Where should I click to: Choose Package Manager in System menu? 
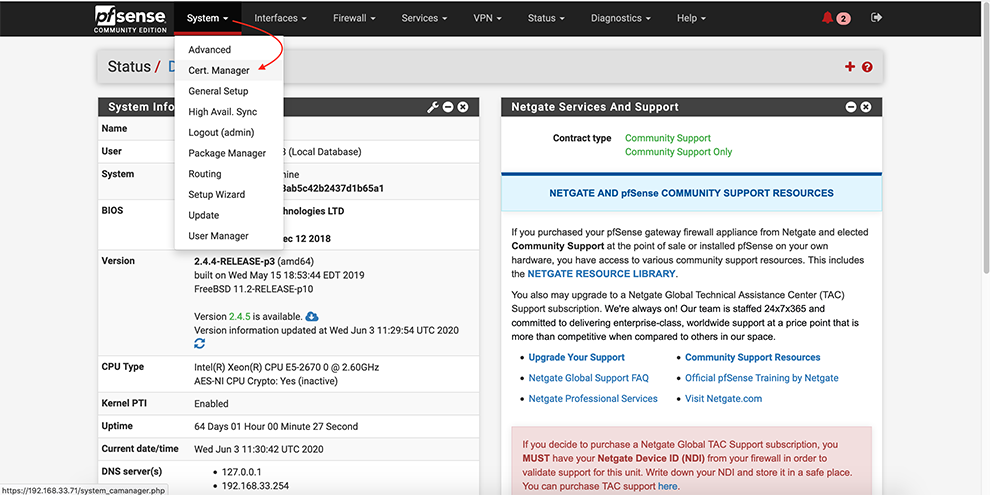[x=227, y=153]
